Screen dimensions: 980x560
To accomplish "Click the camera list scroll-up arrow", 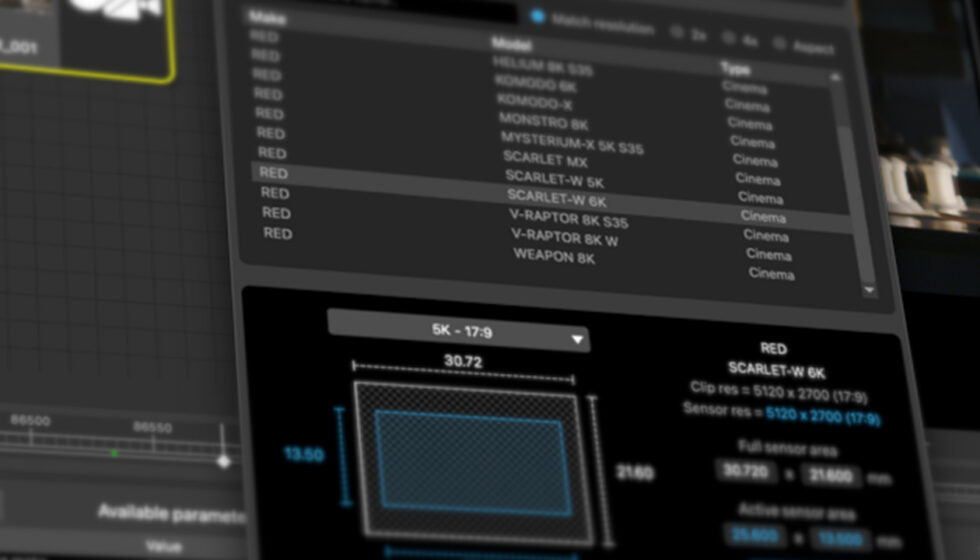I will [835, 77].
